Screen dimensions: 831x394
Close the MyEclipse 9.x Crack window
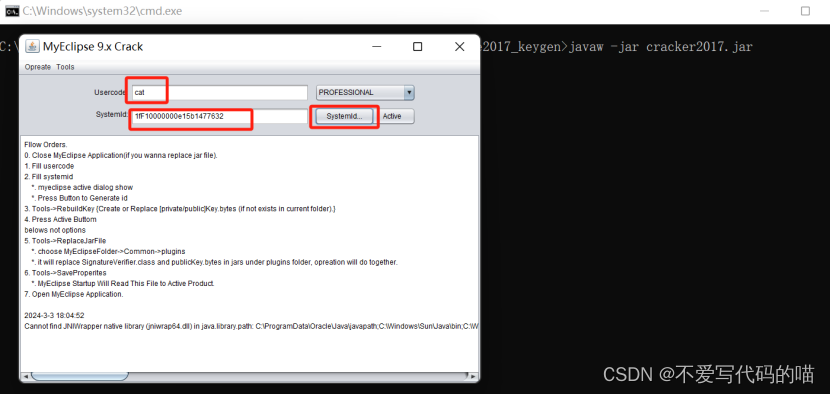click(x=459, y=47)
